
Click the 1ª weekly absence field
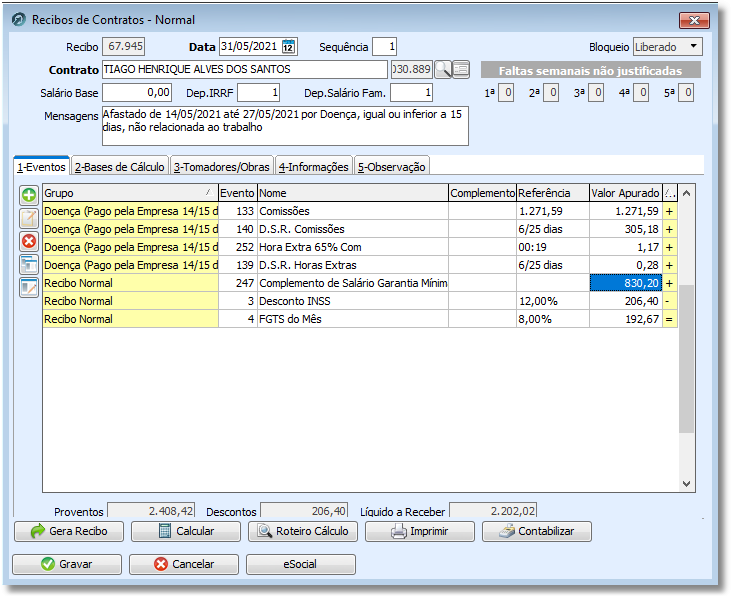[x=507, y=92]
